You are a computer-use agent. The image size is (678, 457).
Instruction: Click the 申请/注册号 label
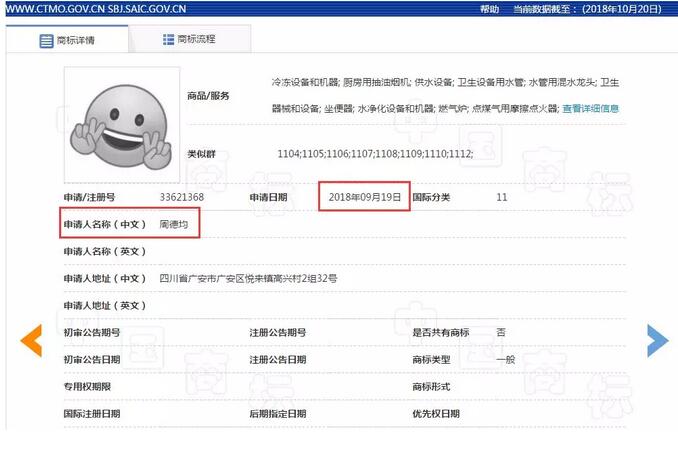[90, 198]
